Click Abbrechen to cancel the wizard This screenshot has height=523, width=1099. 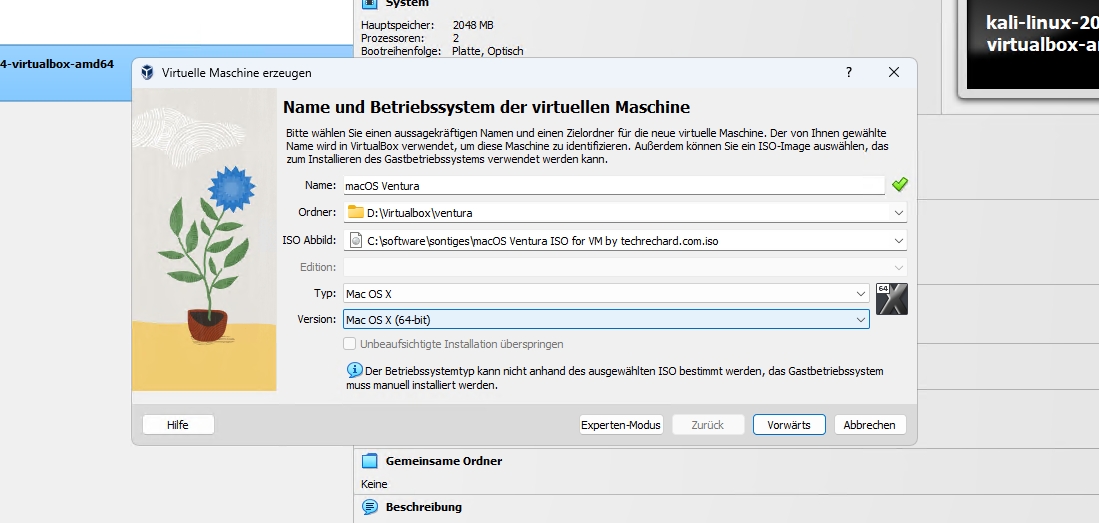tap(869, 425)
